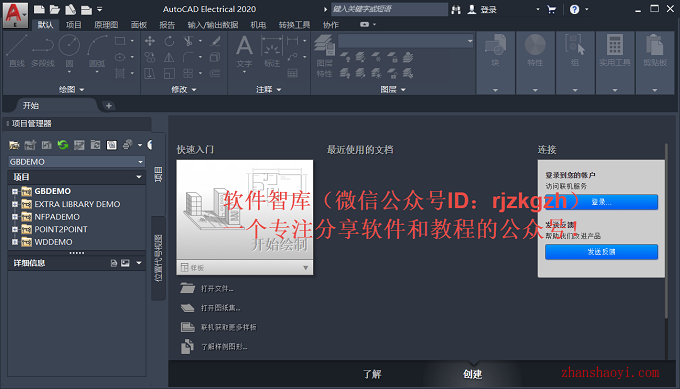Expand the NFPADEMO project tree node
Image resolution: width=680 pixels, height=389 pixels.
[15, 216]
